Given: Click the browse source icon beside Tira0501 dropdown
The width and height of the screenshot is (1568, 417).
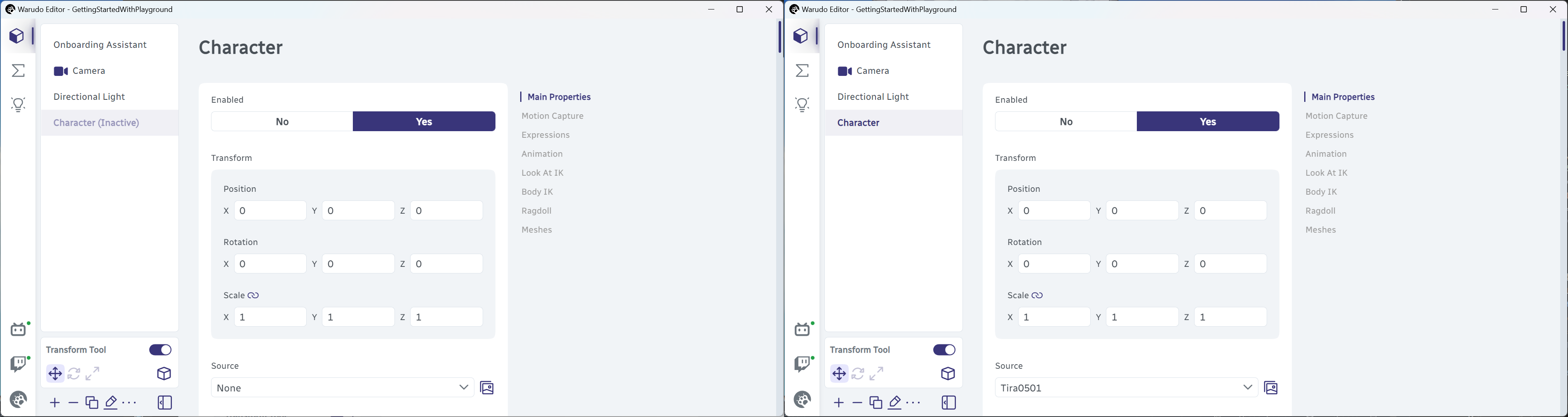Looking at the screenshot, I should click(x=1272, y=388).
